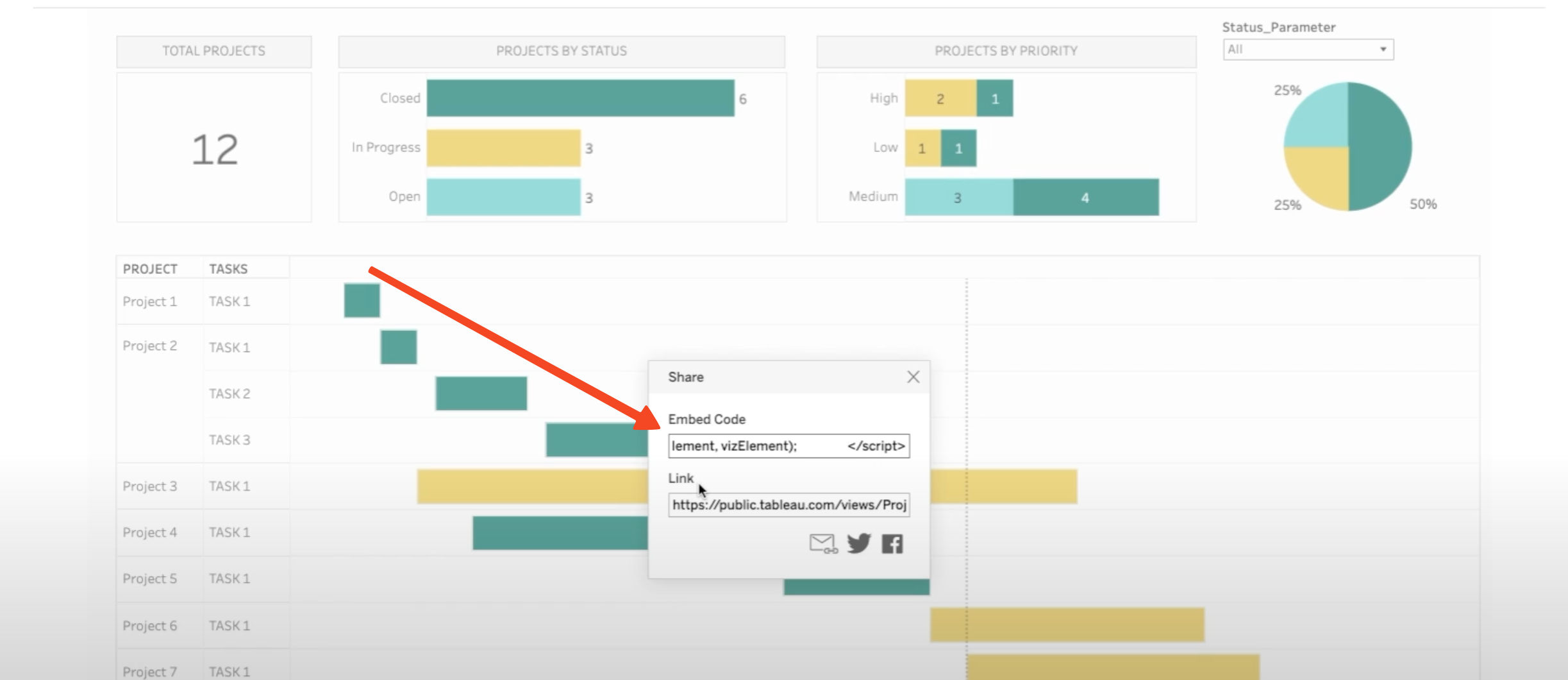Click the TOTAL PROJECTS header

pyautogui.click(x=213, y=51)
